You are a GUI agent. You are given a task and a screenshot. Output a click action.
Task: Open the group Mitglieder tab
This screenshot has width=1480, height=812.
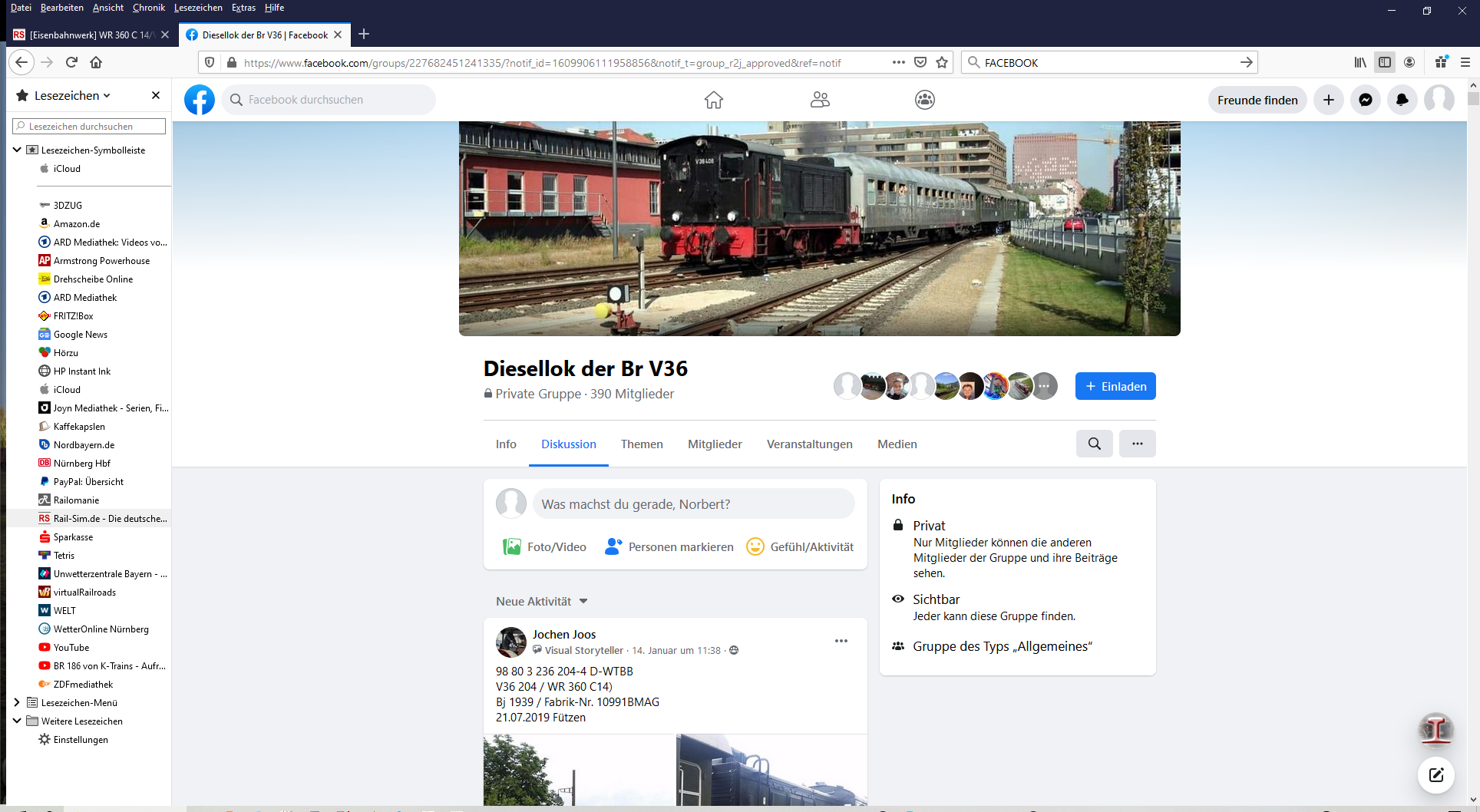point(715,444)
